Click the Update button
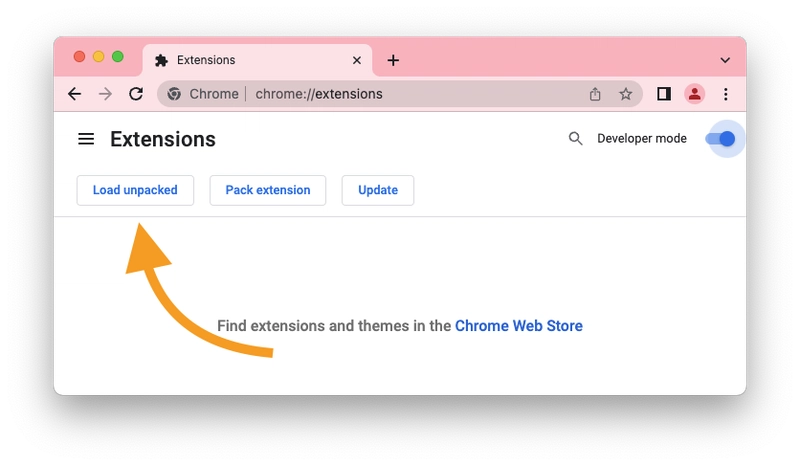The width and height of the screenshot is (800, 466). click(x=378, y=190)
